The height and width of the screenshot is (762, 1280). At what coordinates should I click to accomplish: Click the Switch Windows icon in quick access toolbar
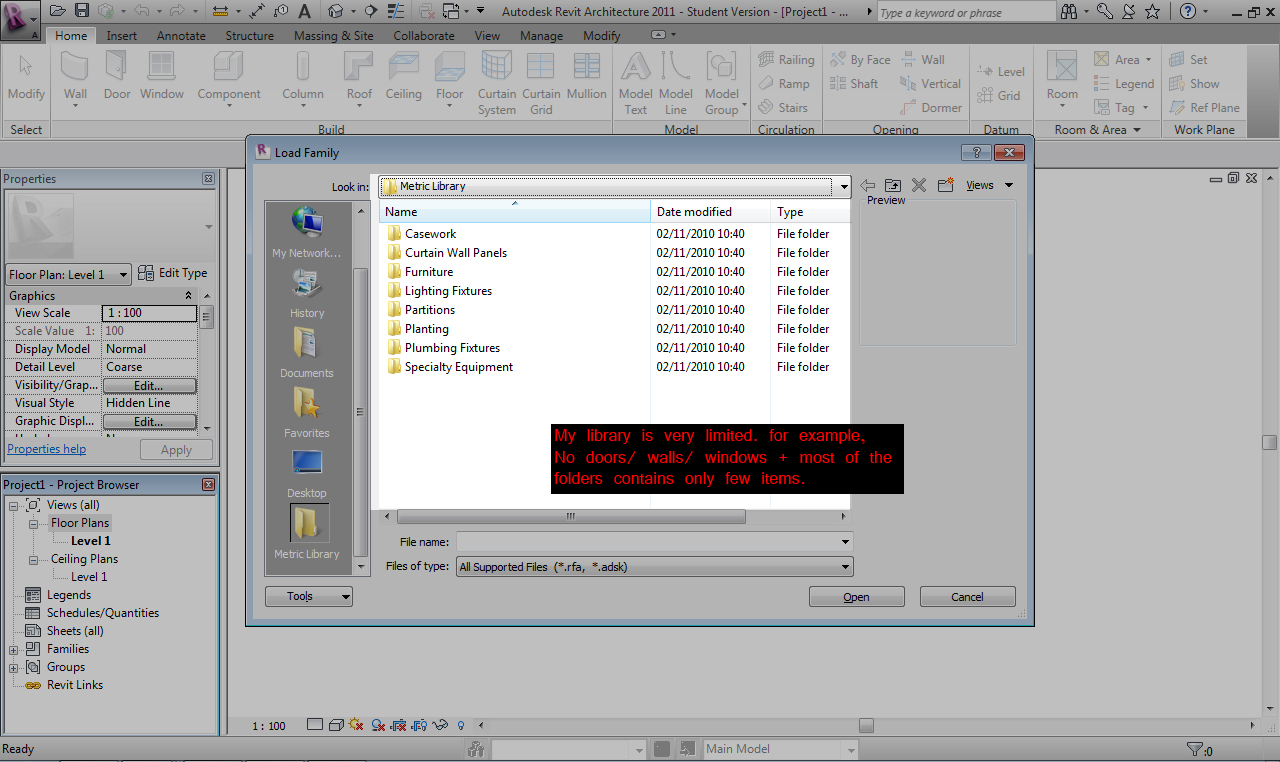[452, 11]
